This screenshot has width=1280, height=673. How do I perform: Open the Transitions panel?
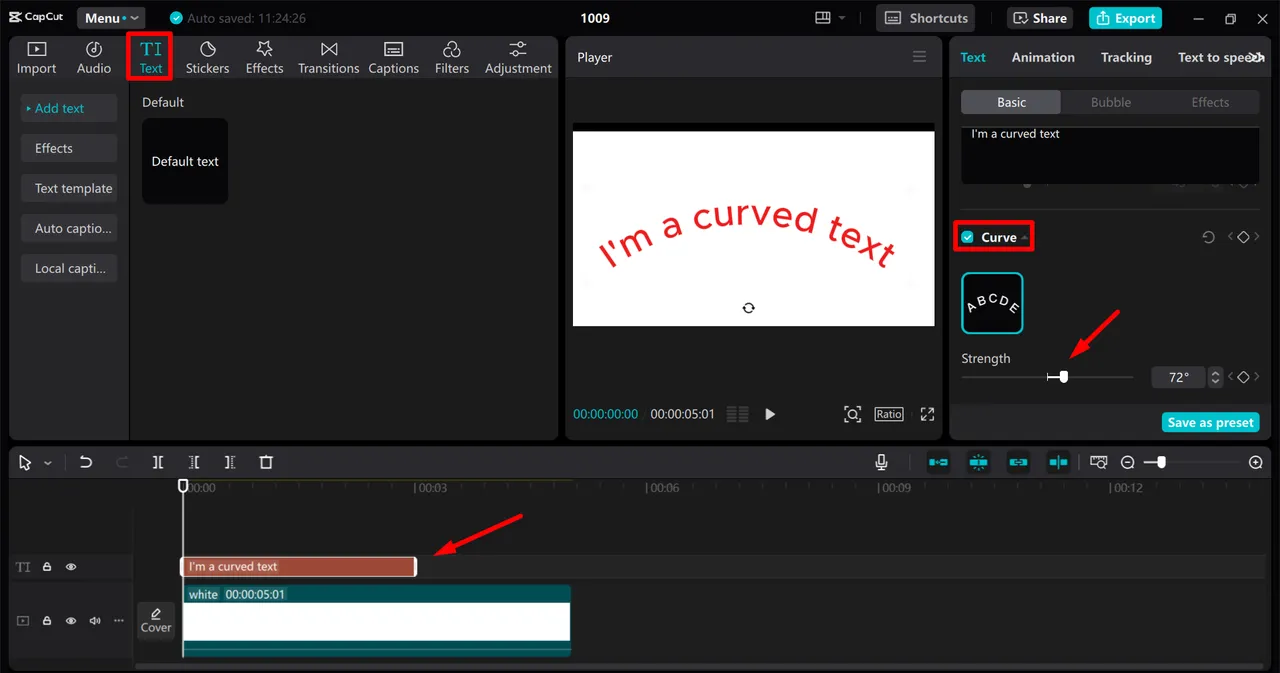coord(328,57)
